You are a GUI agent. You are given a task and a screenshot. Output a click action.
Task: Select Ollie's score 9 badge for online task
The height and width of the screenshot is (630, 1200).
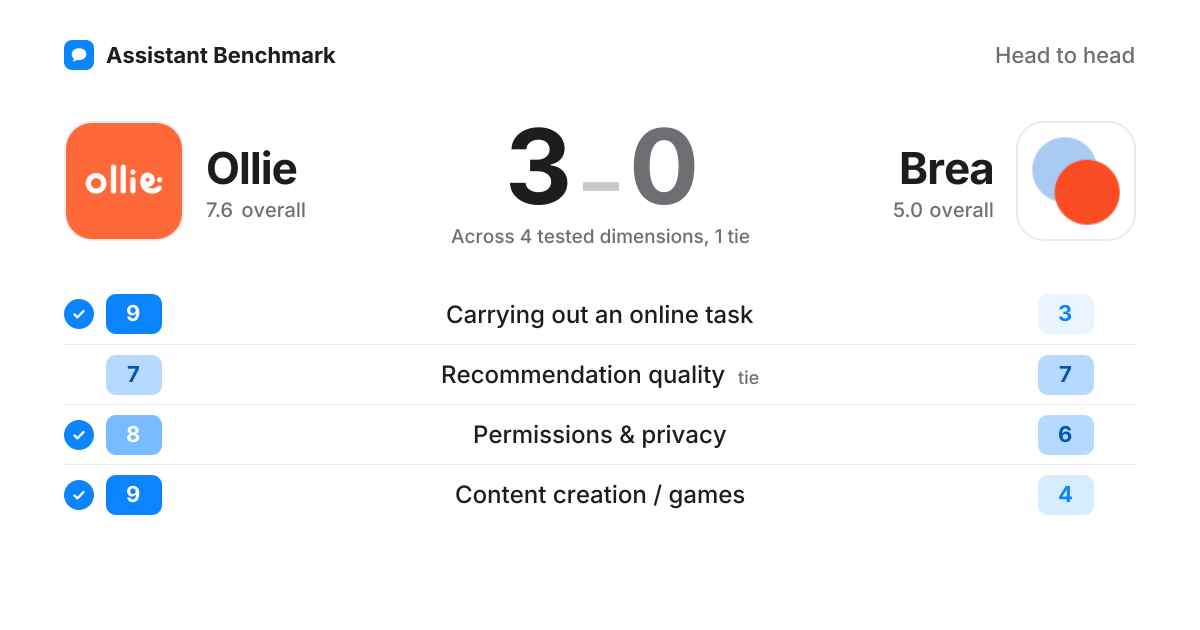tap(134, 314)
